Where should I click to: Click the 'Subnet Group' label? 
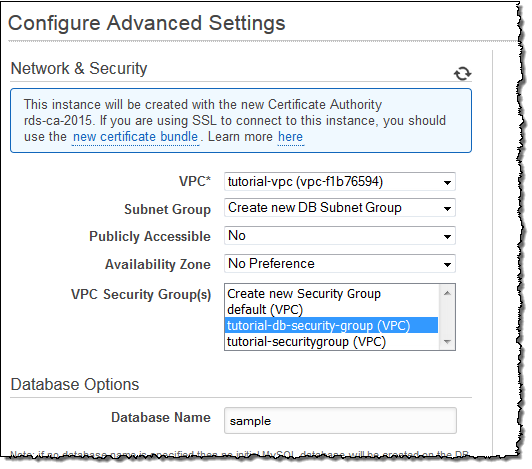(x=168, y=209)
